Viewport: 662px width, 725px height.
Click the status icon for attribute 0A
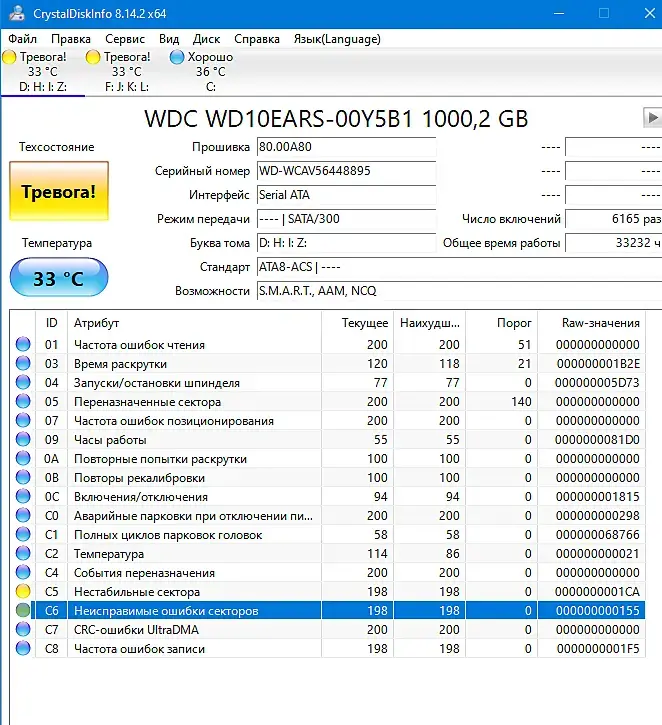click(23, 458)
